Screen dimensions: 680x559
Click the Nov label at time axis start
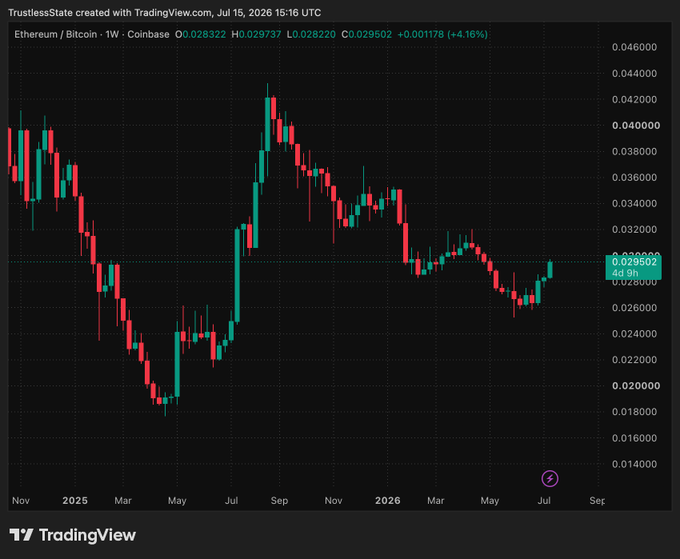(x=21, y=500)
